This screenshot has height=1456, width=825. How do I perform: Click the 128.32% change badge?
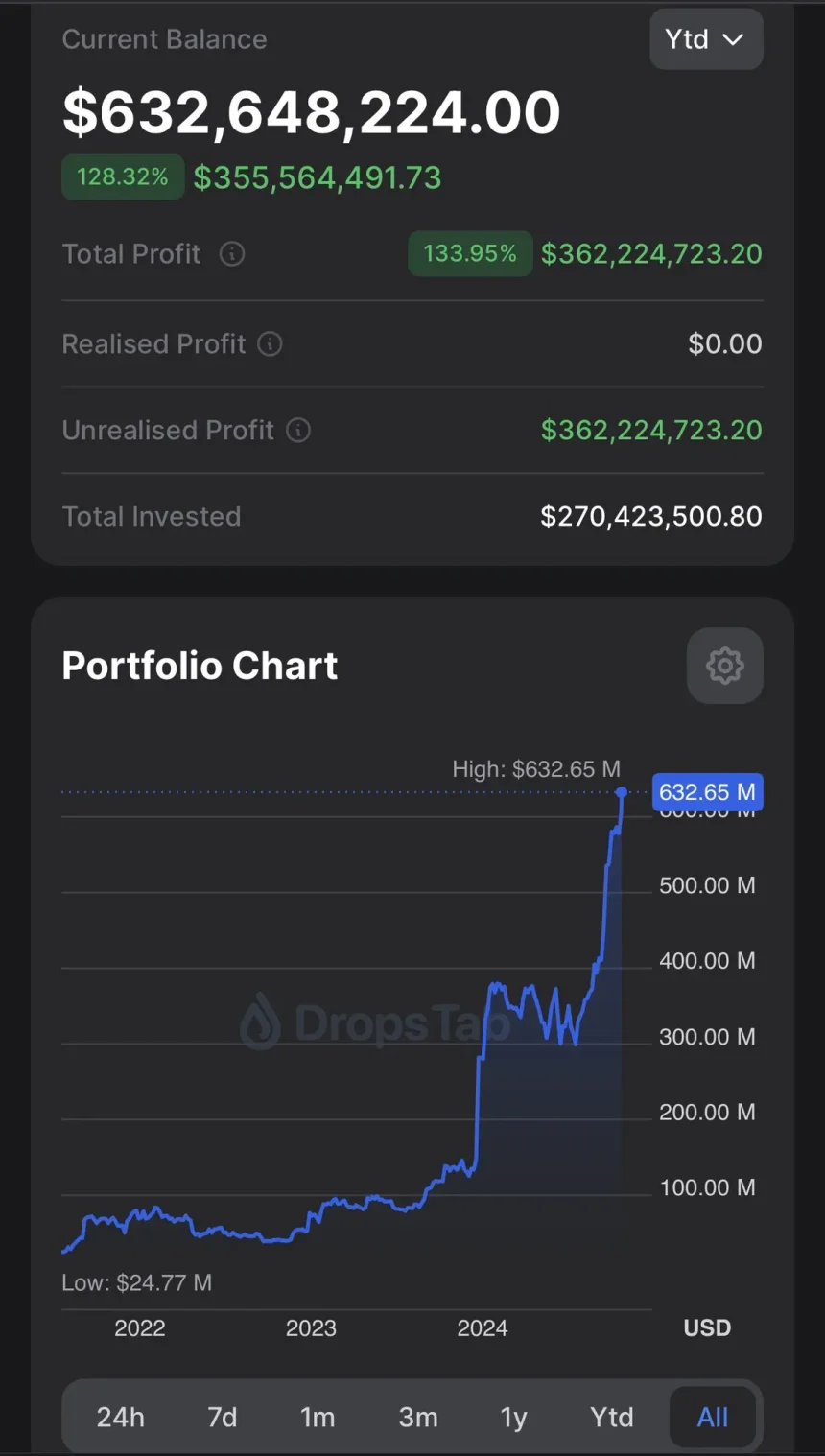pos(123,177)
